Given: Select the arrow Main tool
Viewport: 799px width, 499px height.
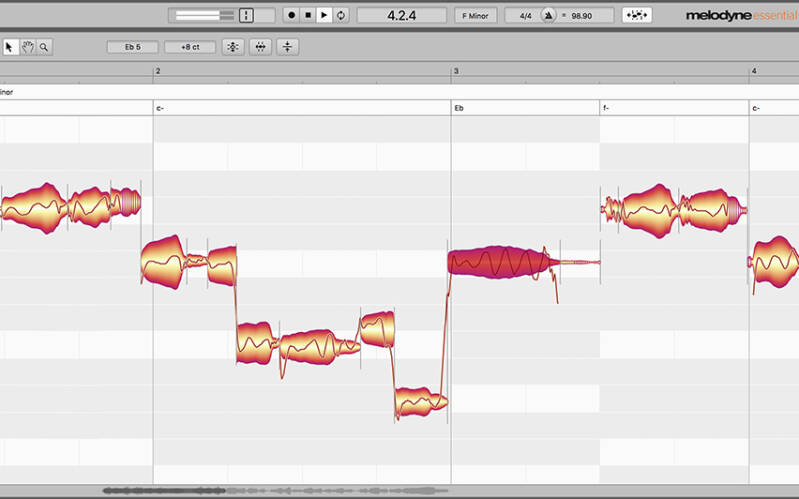Looking at the screenshot, I should pos(10,47).
